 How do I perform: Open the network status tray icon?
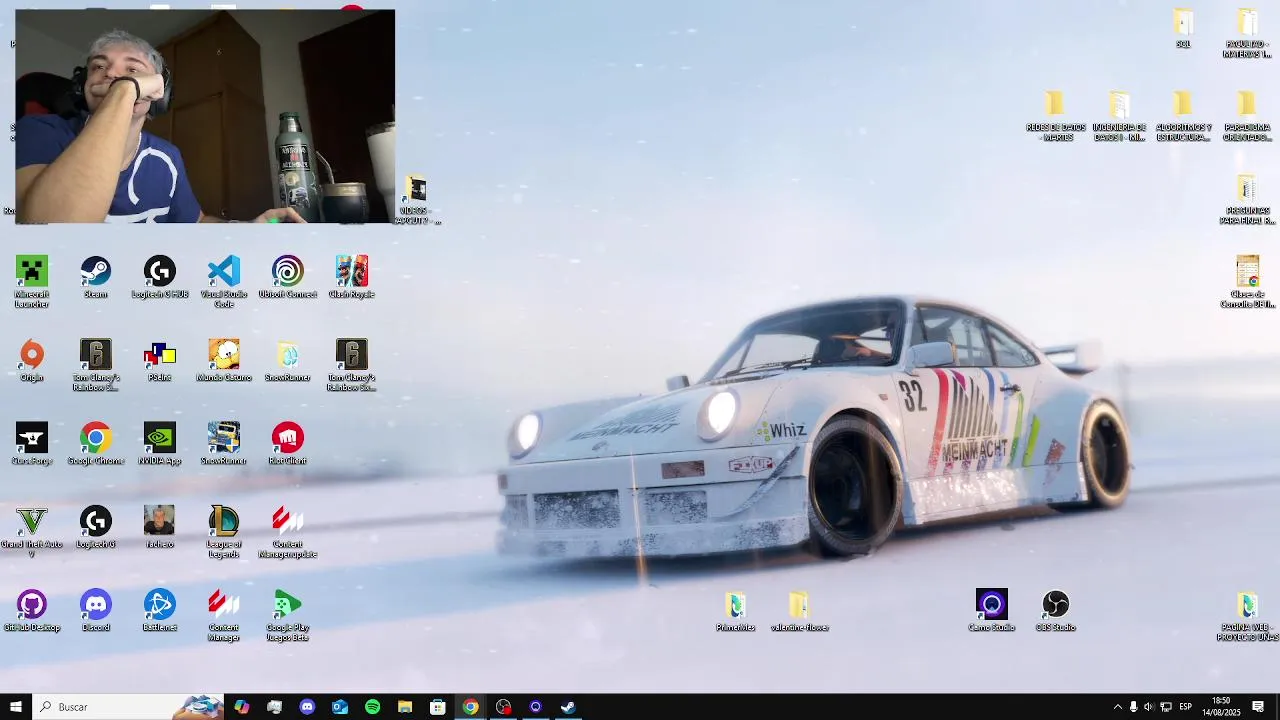1166,707
